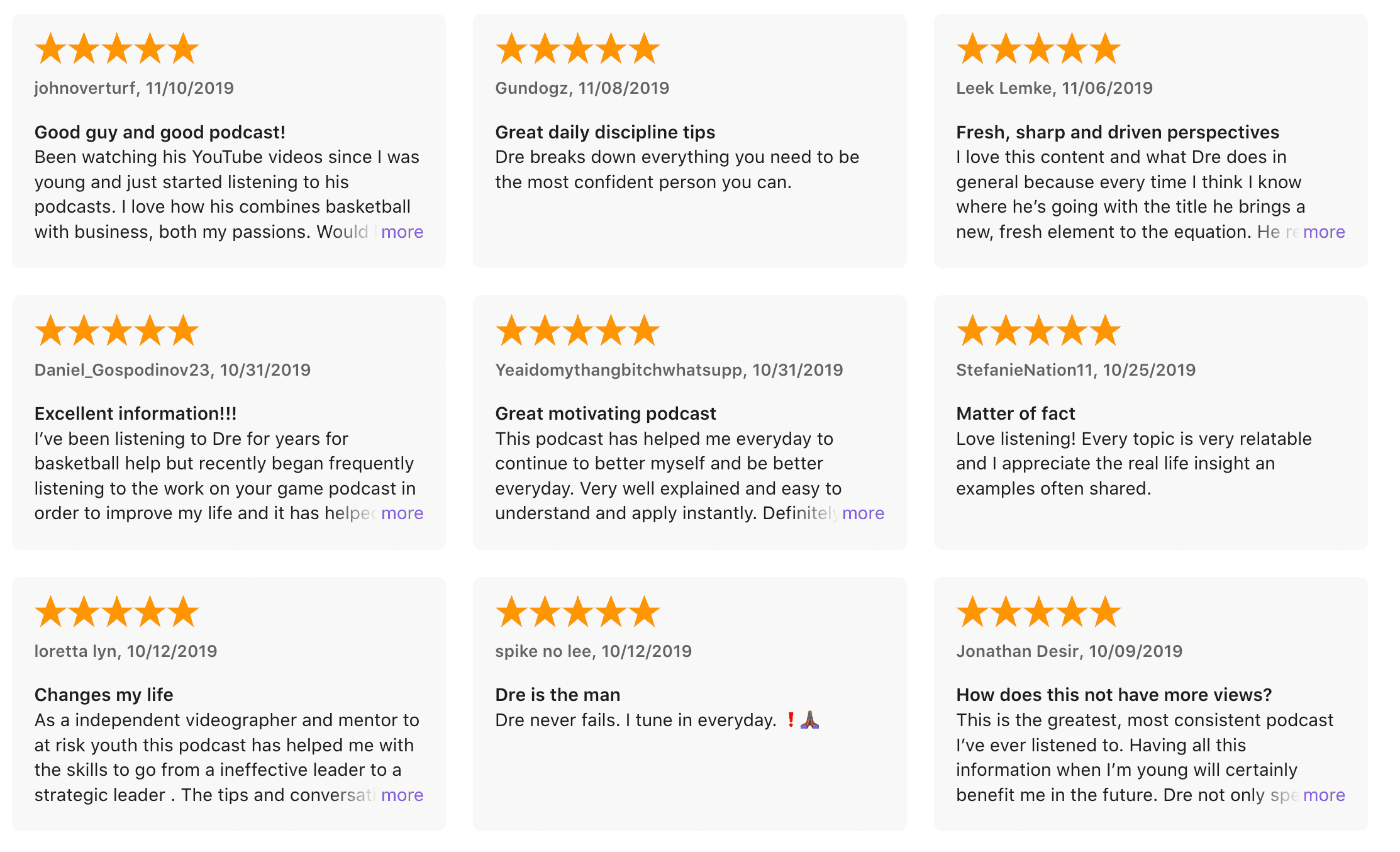The height and width of the screenshot is (852, 1400).
Task: Show more of Daniel_Gospodinov23's review
Action: point(402,513)
